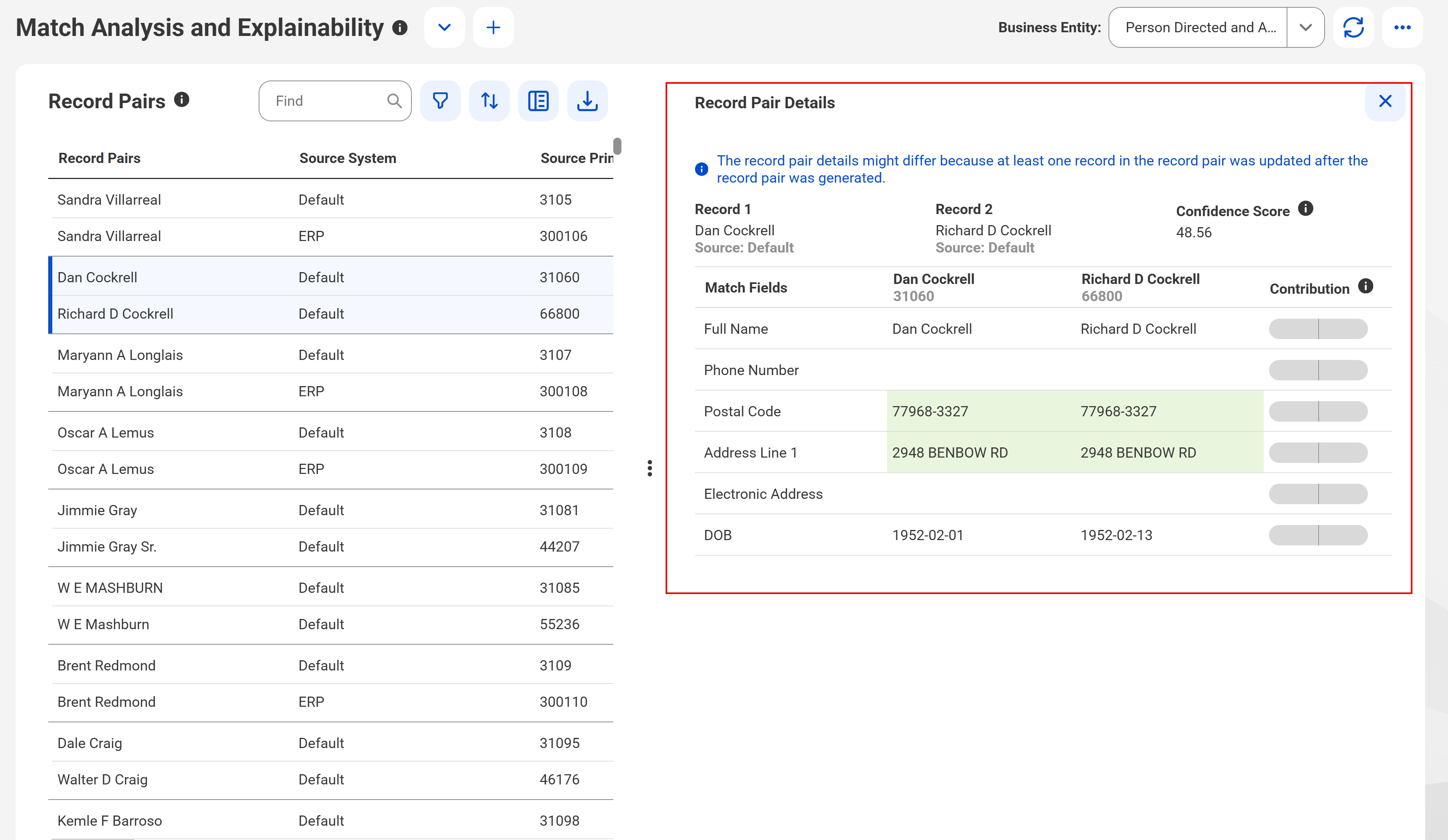Screen dimensions: 1448x840
Task: Click the vertical three-dot panel divider handle
Action: [x=649, y=468]
